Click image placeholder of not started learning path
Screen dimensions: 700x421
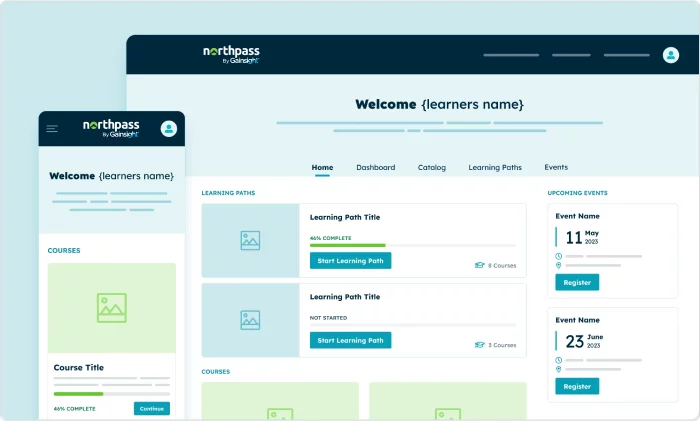[250, 320]
